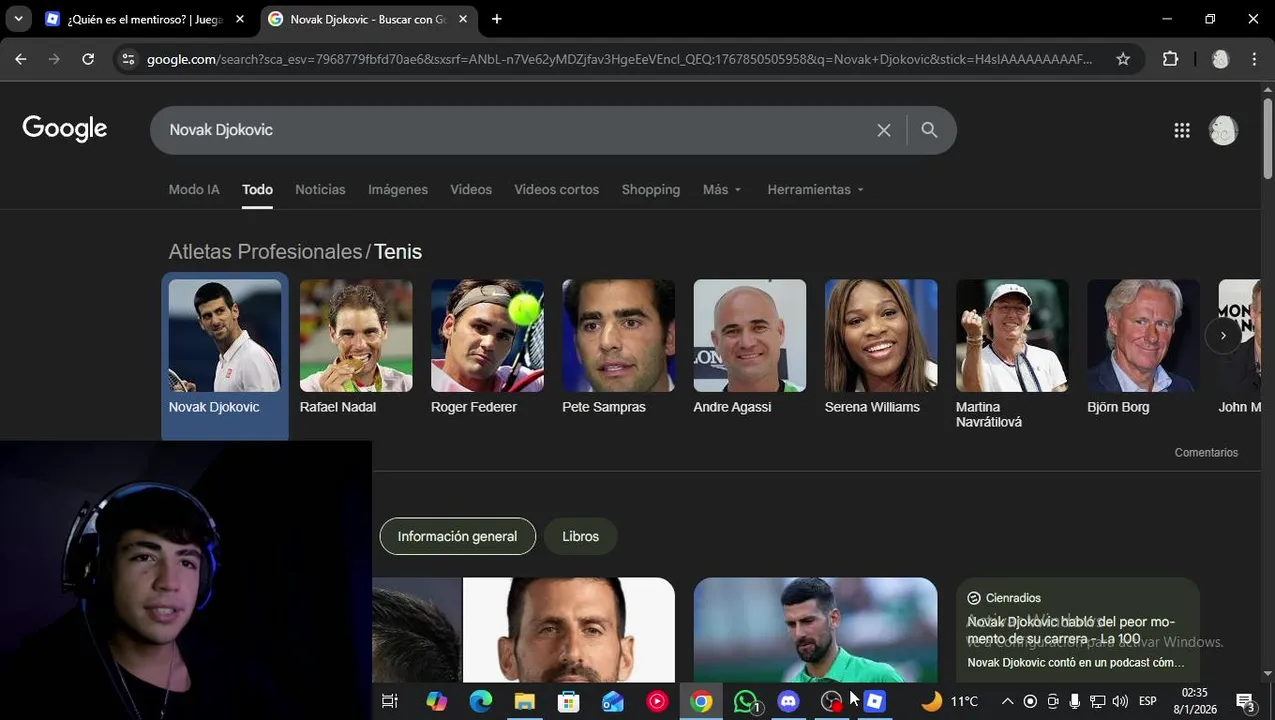Viewport: 1275px width, 720px height.
Task: Select the Björn Borg card
Action: pos(1143,347)
